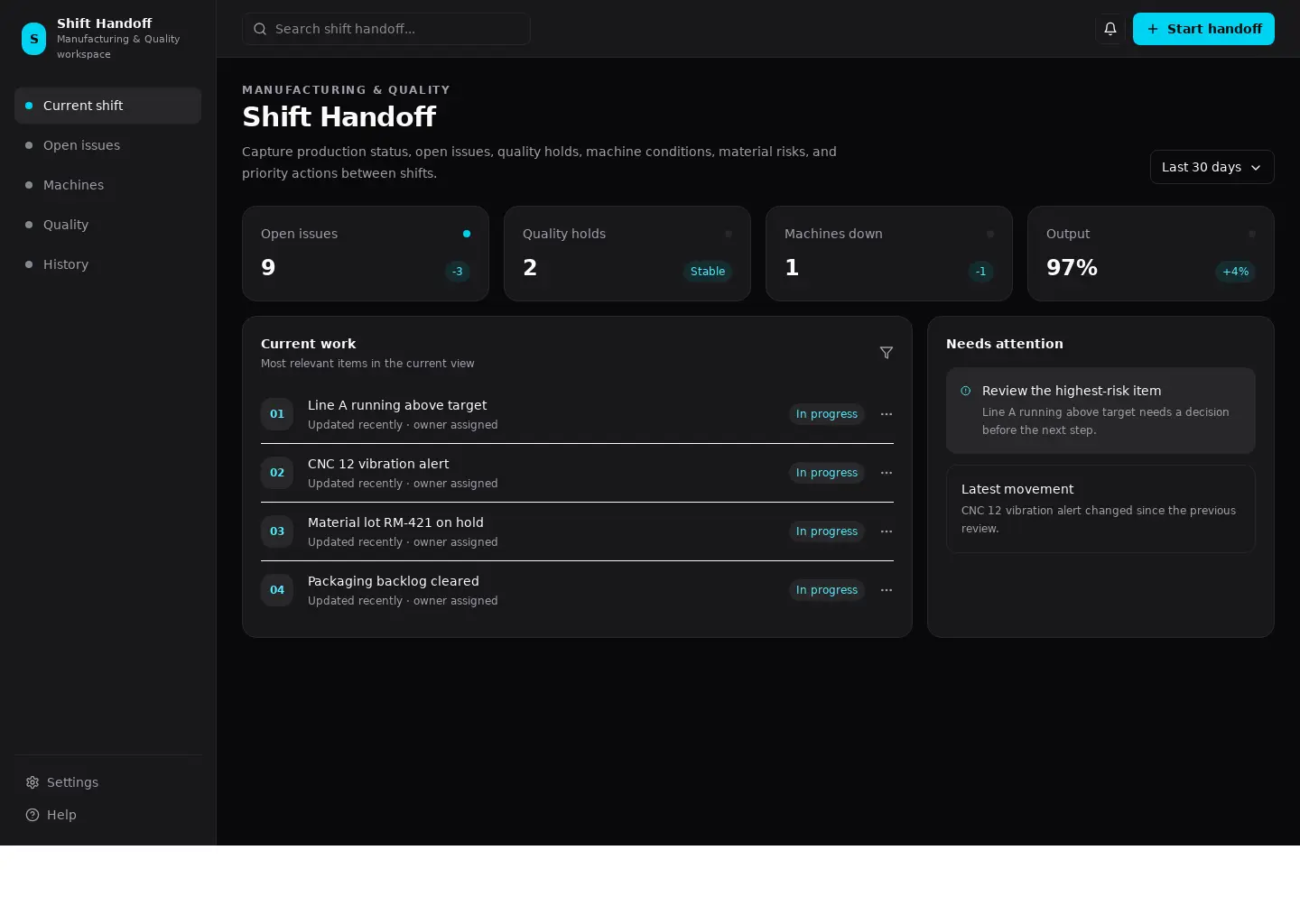Screen dimensions: 1300x924
Task: Click the info icon beside Review the highest-risk item
Action: (x=966, y=391)
